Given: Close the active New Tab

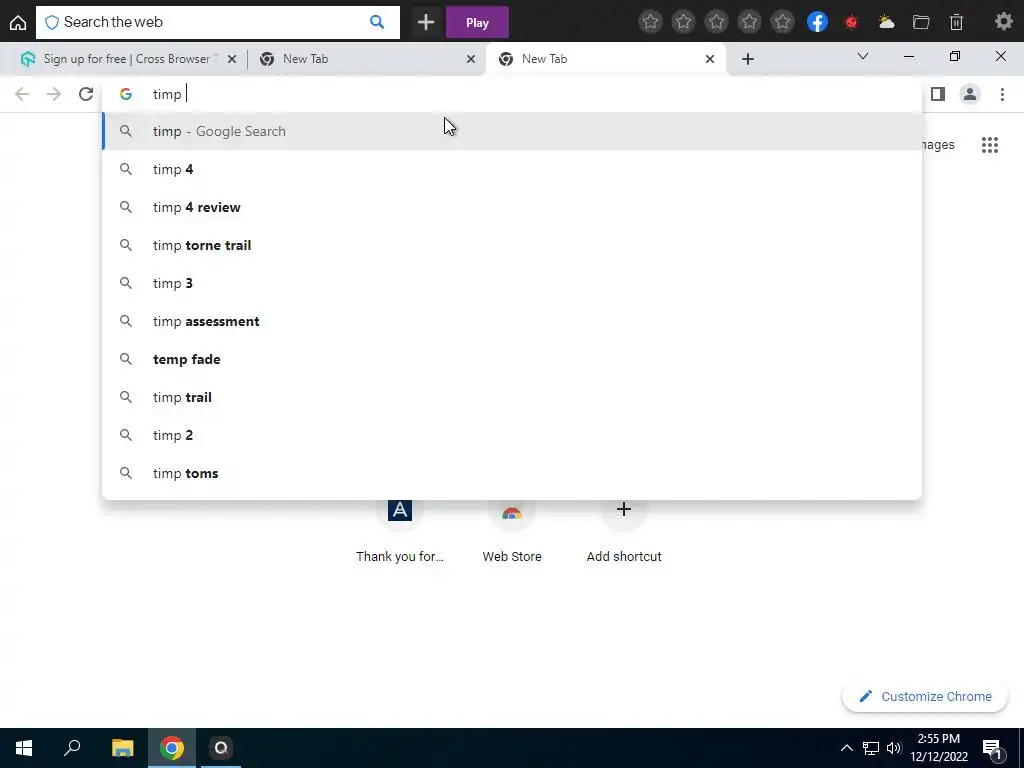Looking at the screenshot, I should coord(710,59).
